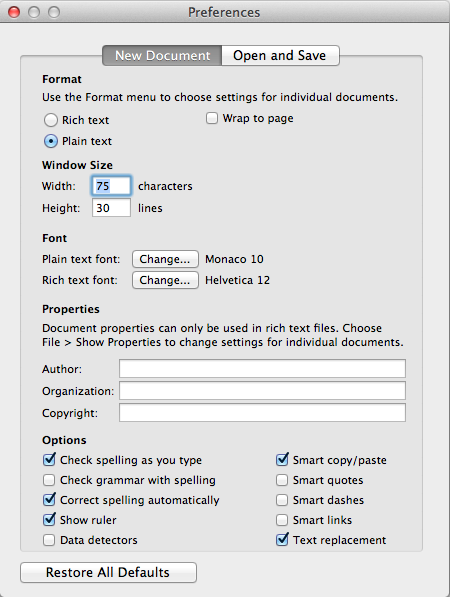Click the Copyright text field
This screenshot has height=597, width=450.
pos(262,413)
